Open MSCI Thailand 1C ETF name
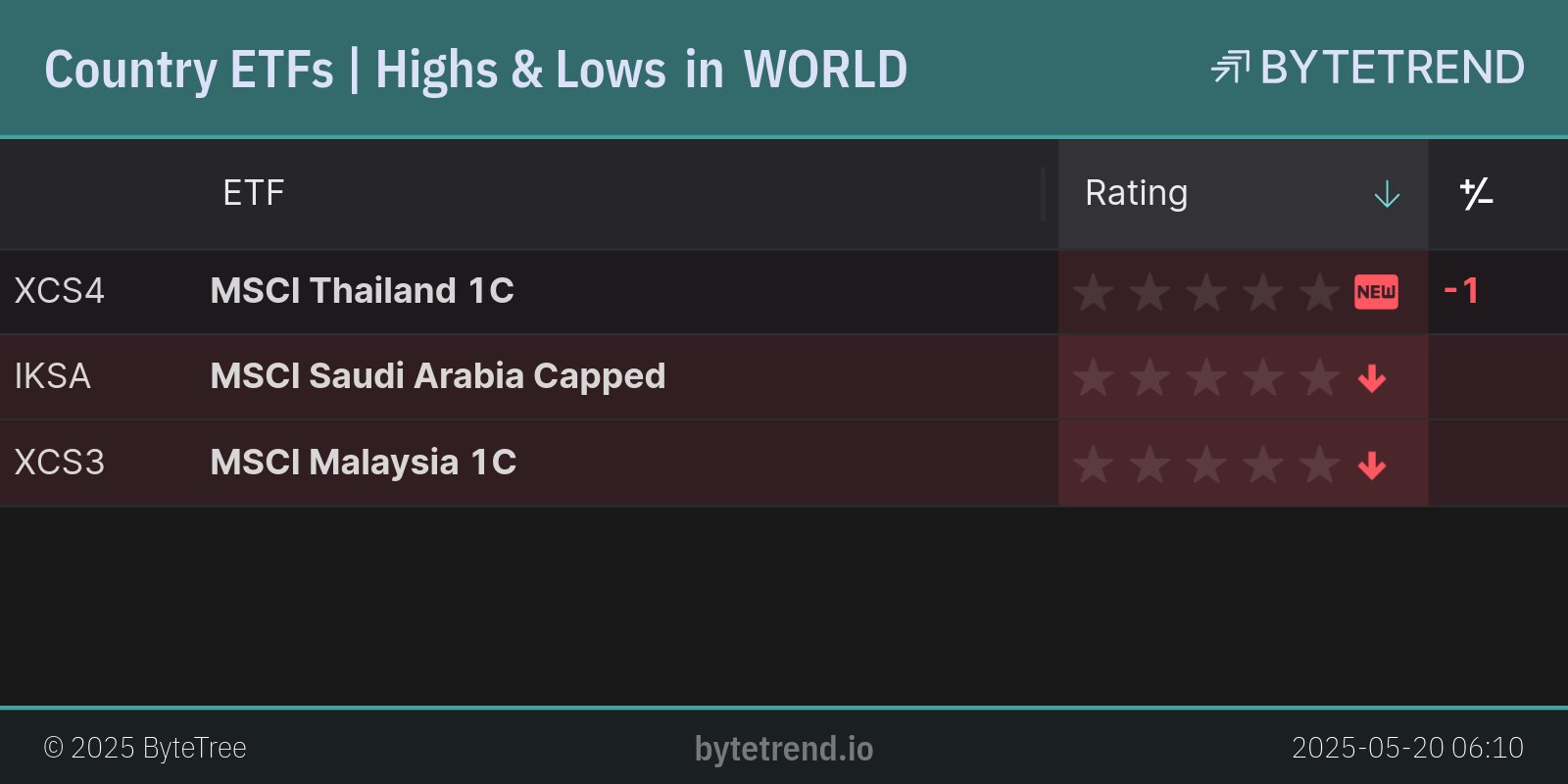 point(362,291)
